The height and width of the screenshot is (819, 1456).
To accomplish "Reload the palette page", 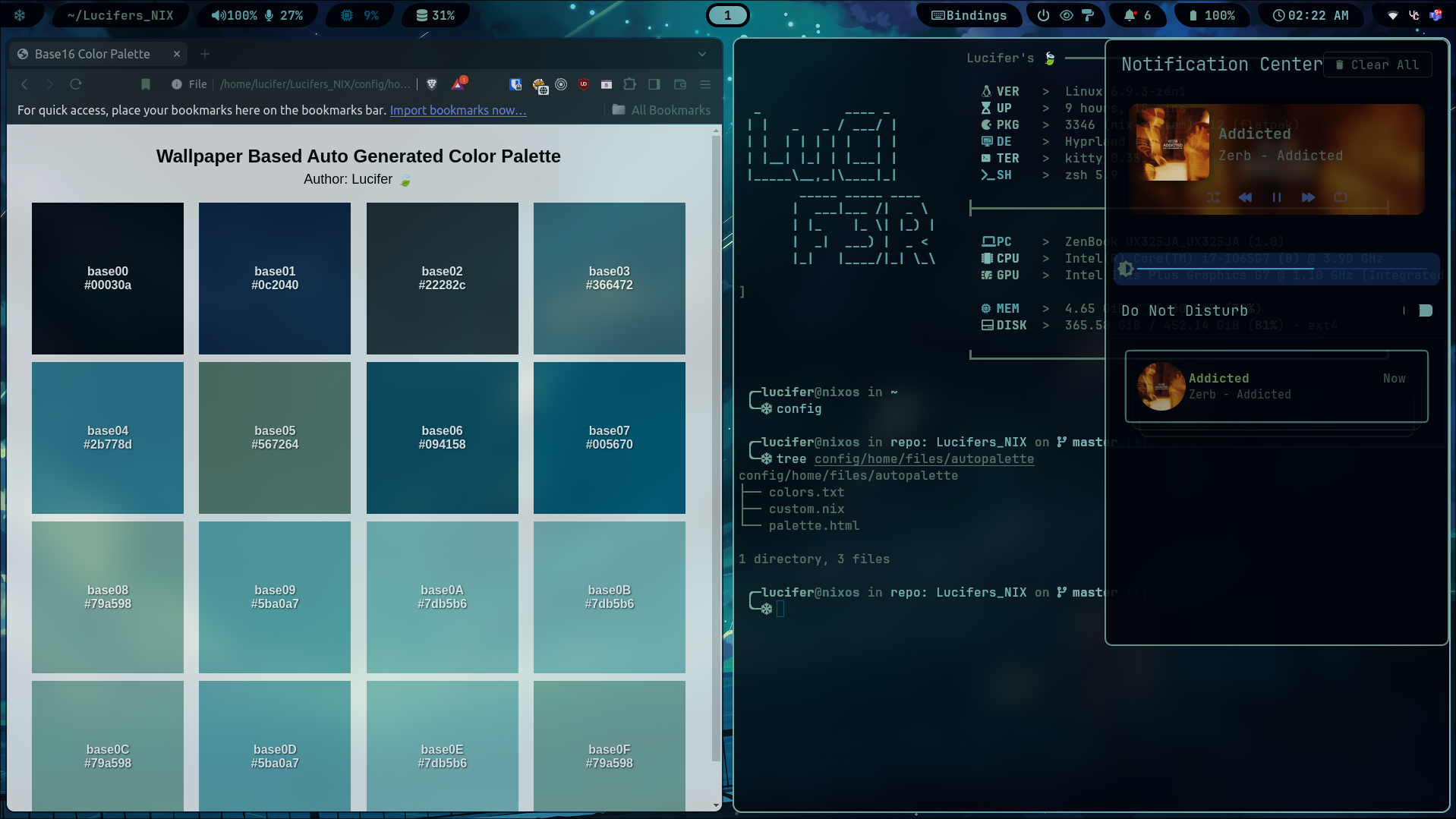I will [76, 84].
